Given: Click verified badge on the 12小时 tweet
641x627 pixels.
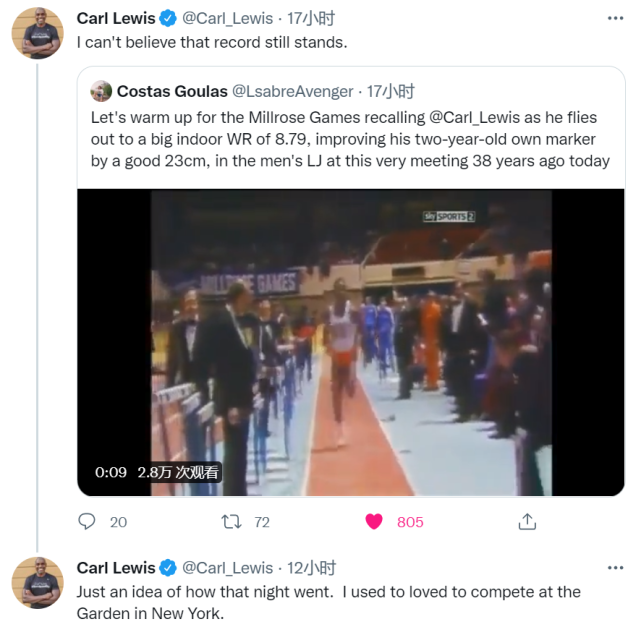Looking at the screenshot, I should coord(168,568).
